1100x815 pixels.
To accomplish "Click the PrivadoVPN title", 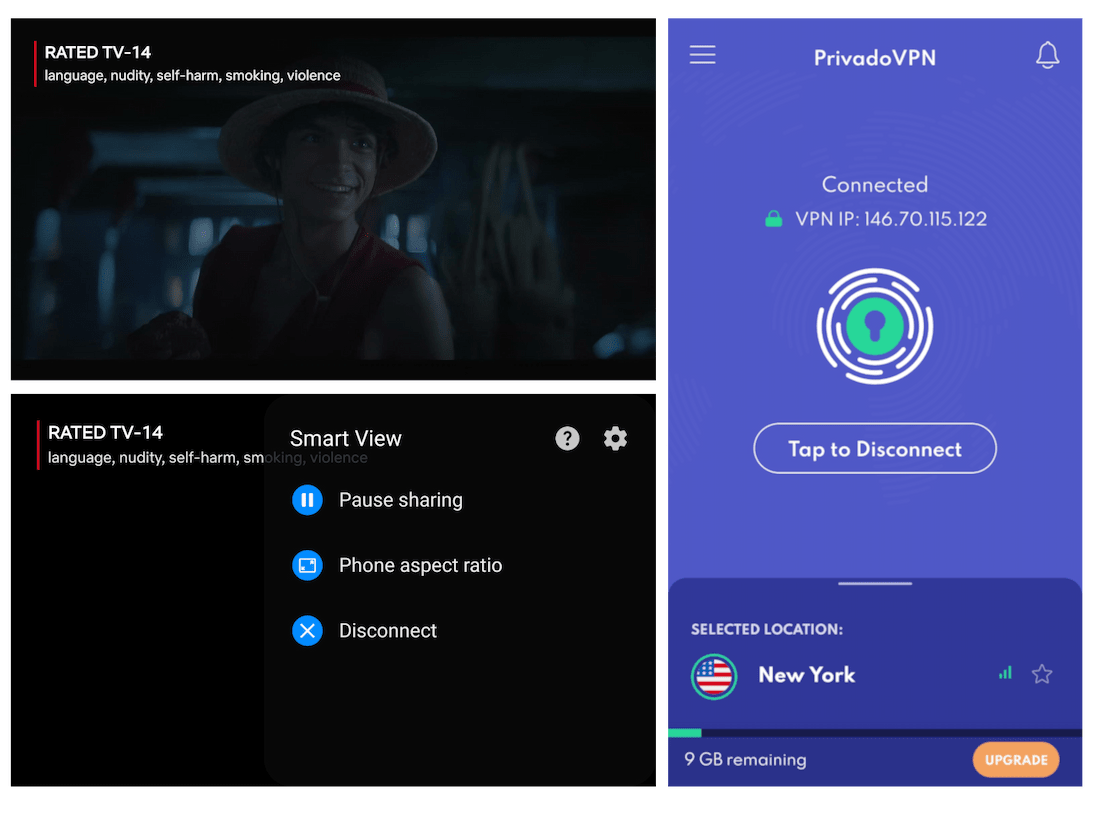I will pyautogui.click(x=875, y=58).
